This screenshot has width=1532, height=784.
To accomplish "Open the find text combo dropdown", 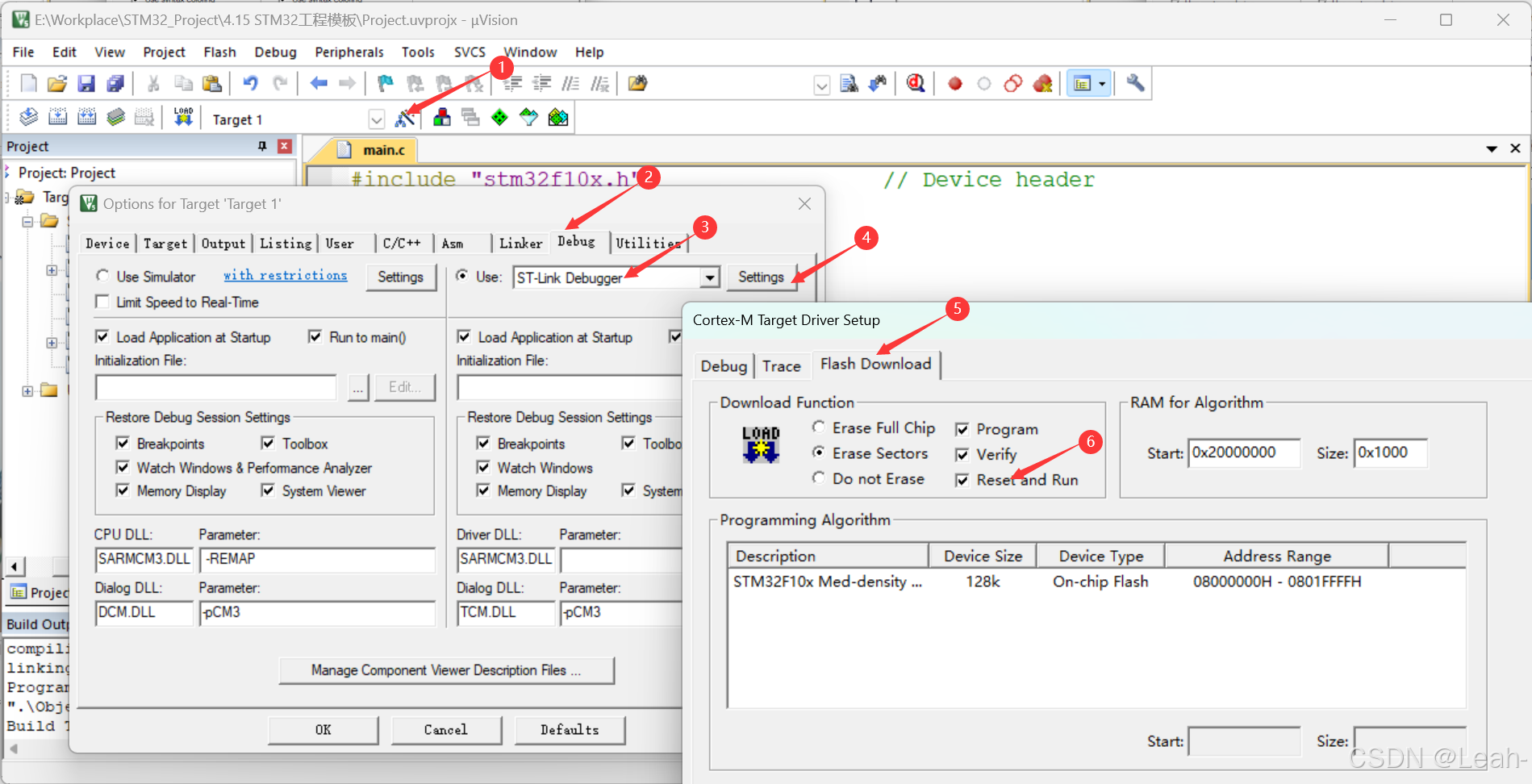I will 821,85.
